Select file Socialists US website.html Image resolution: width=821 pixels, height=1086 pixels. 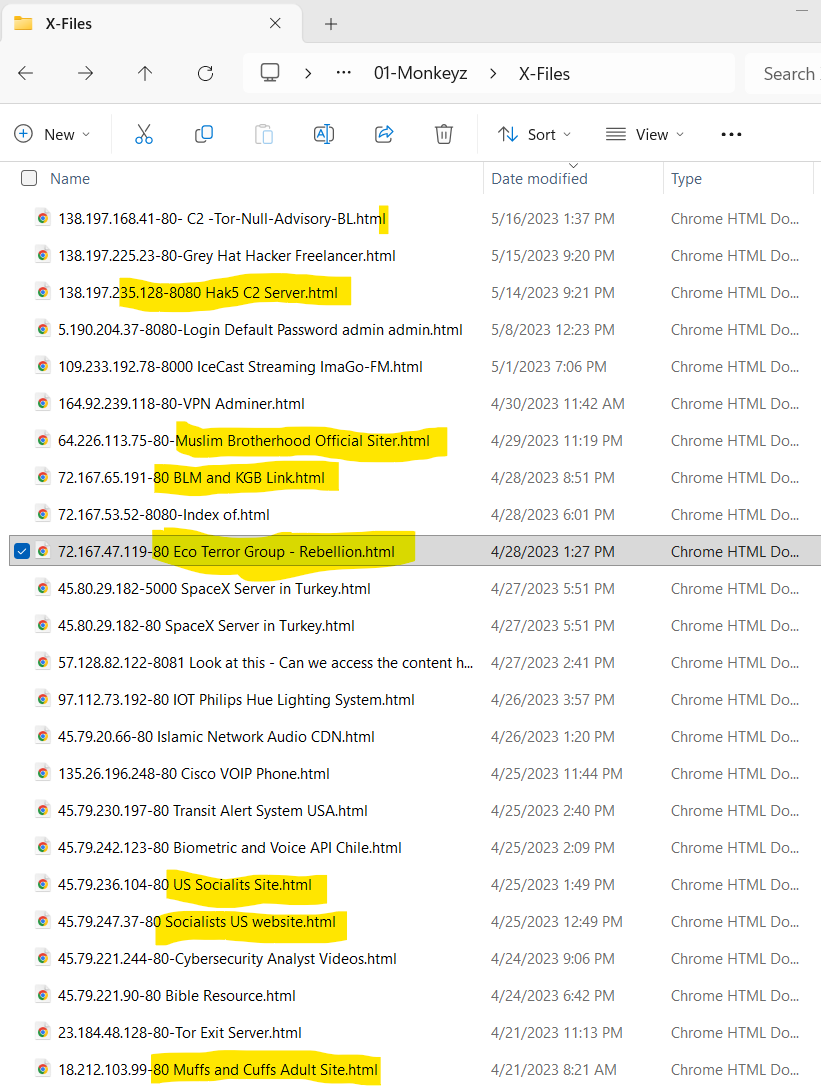point(197,921)
